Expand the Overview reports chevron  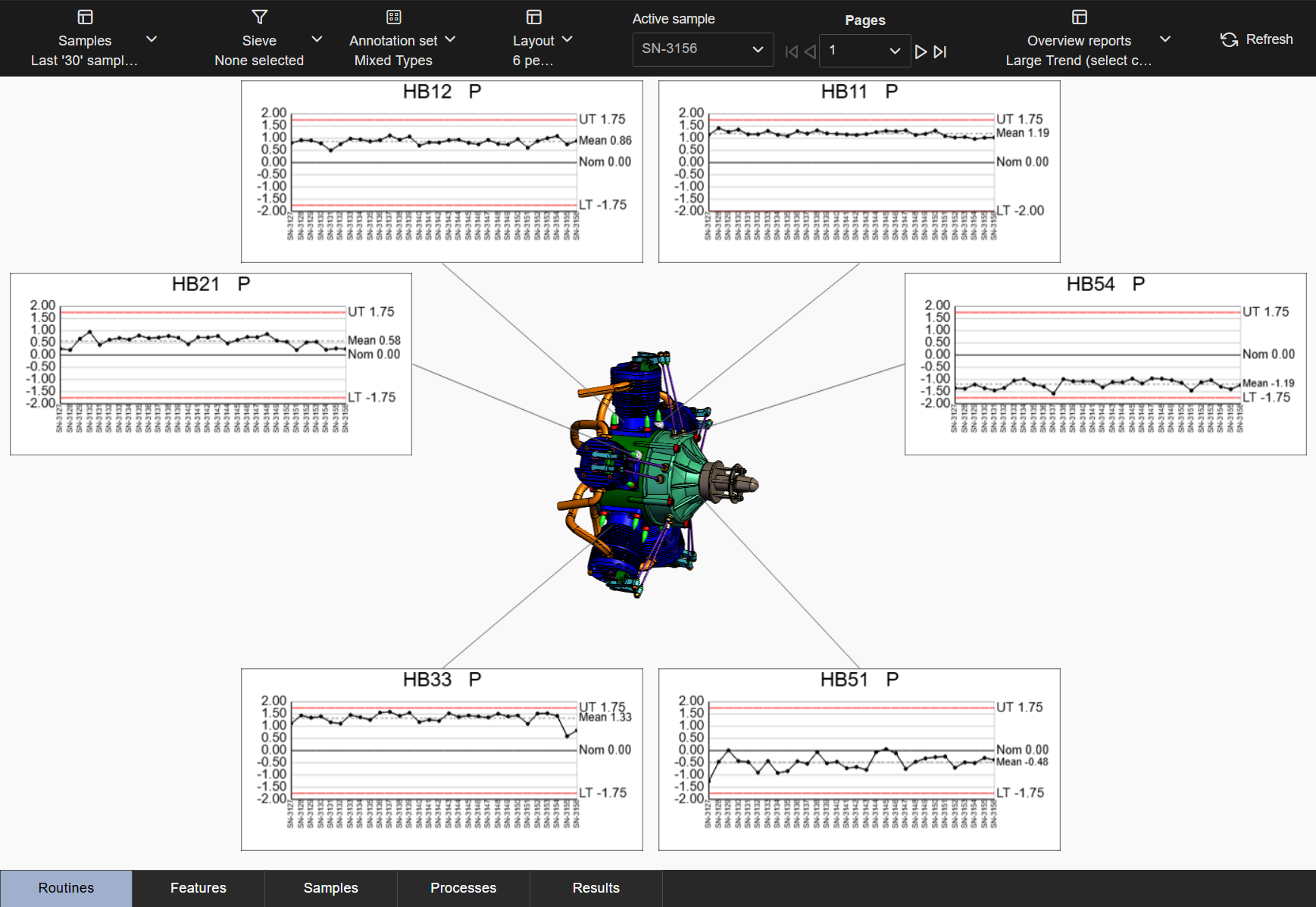[x=1165, y=39]
